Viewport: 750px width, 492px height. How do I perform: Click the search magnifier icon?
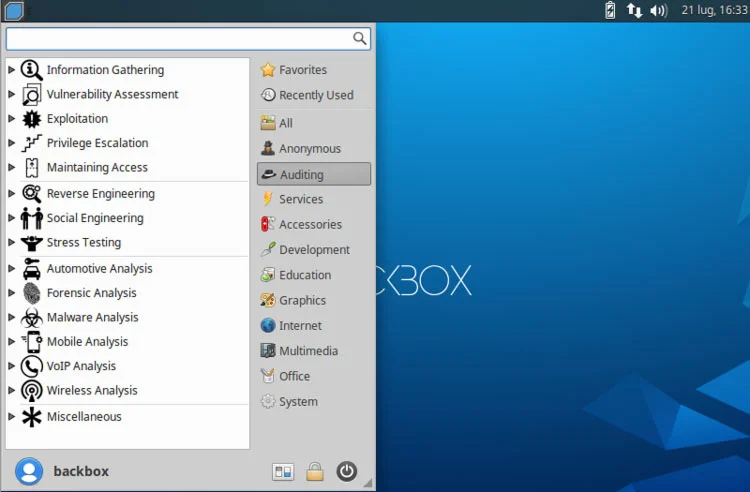[359, 38]
